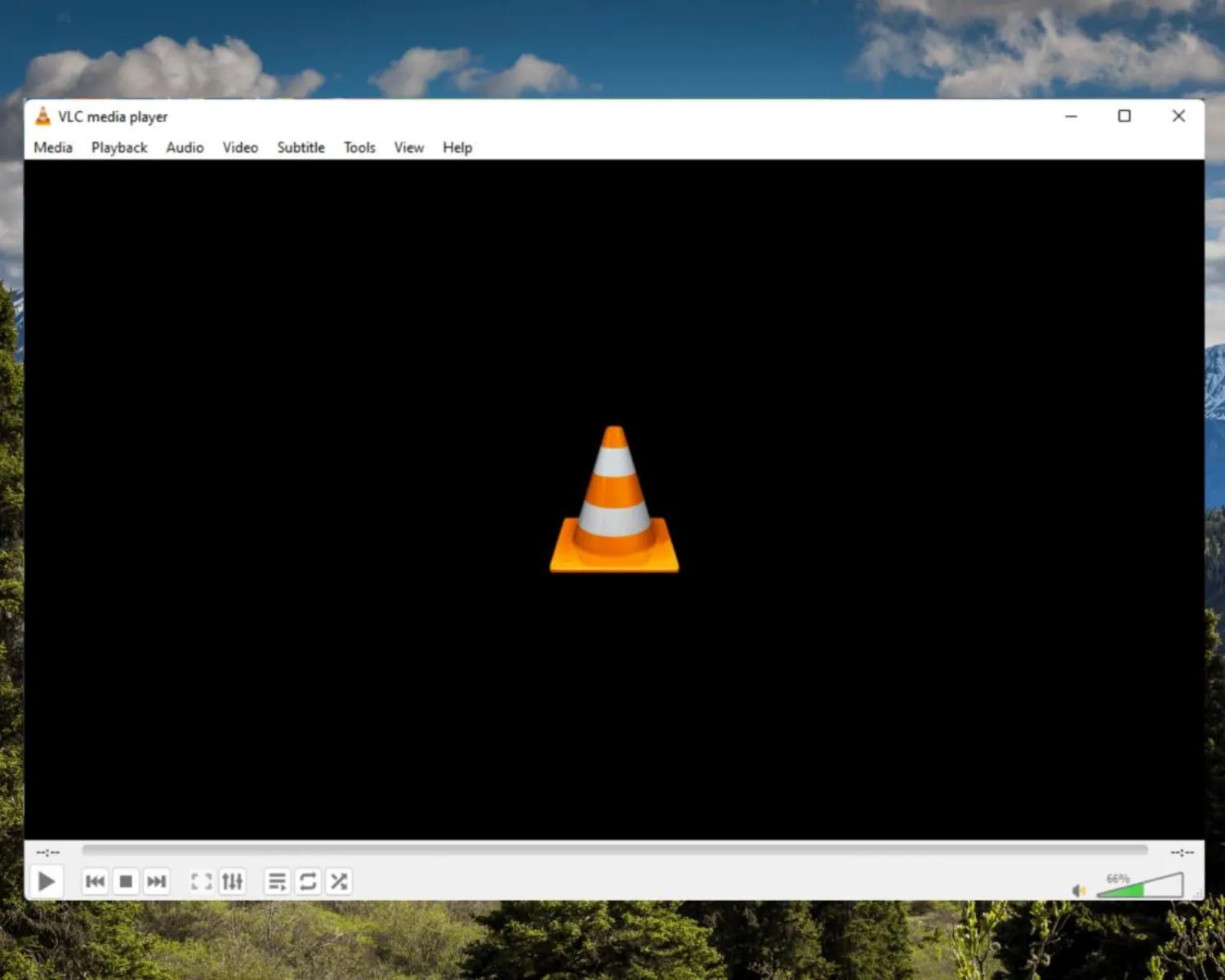This screenshot has height=980, width=1225.
Task: Open the Tools menu
Action: pyautogui.click(x=359, y=147)
